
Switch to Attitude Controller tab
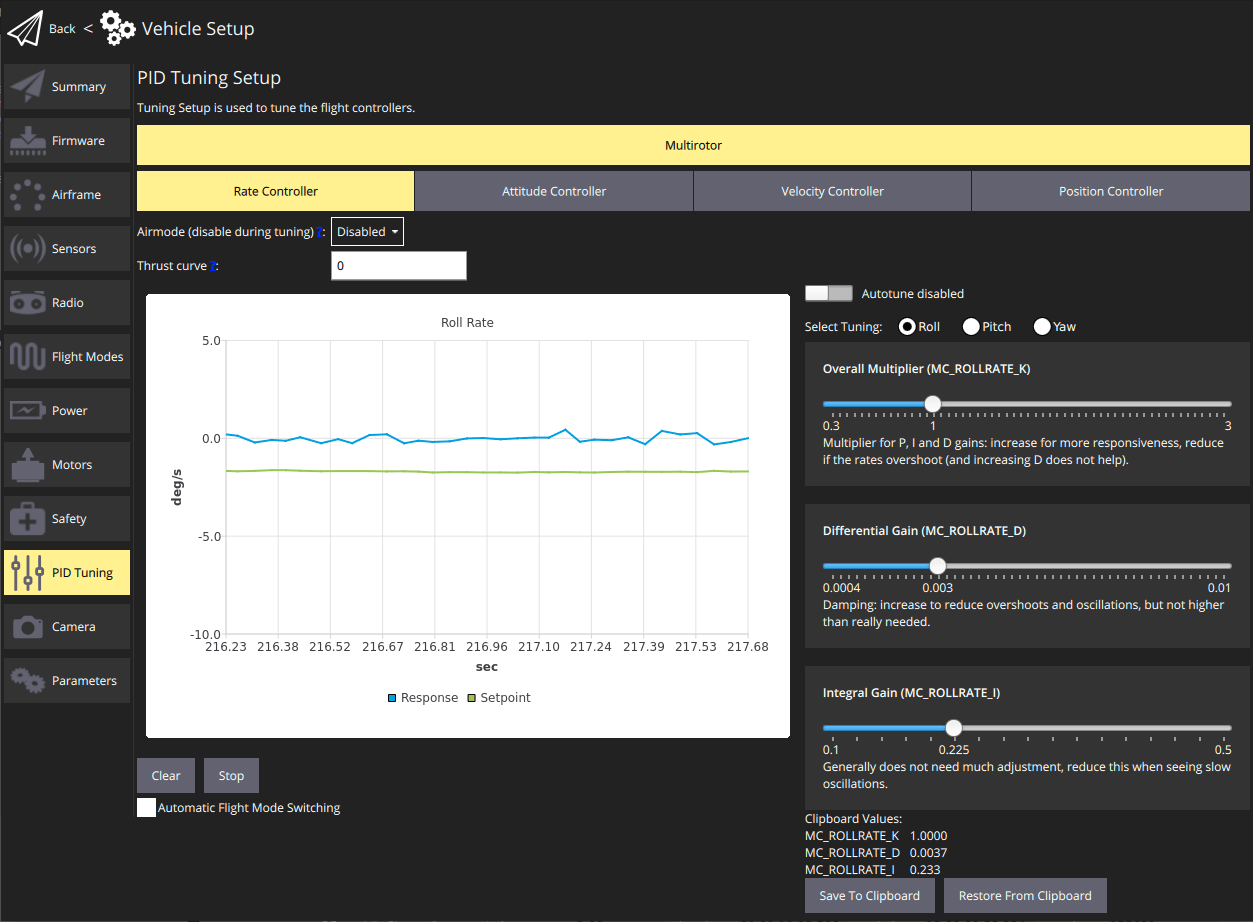point(553,191)
